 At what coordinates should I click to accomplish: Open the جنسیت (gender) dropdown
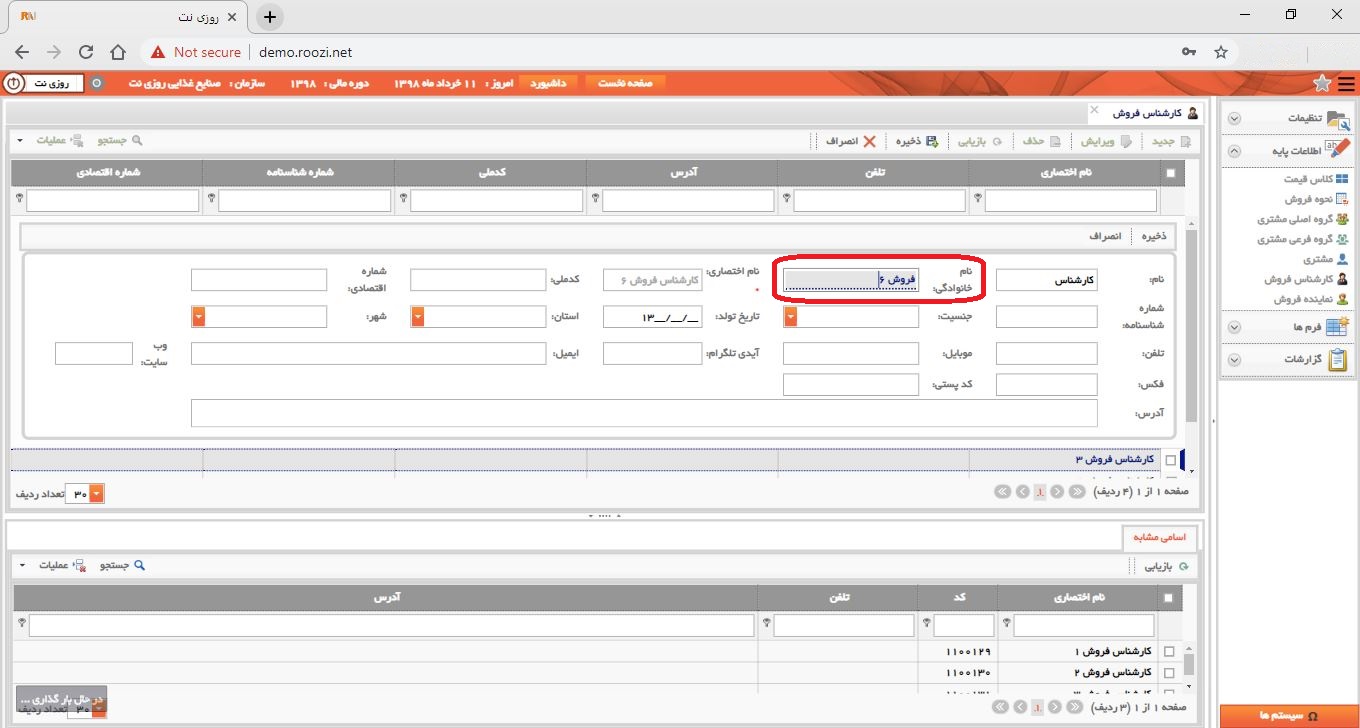click(790, 317)
